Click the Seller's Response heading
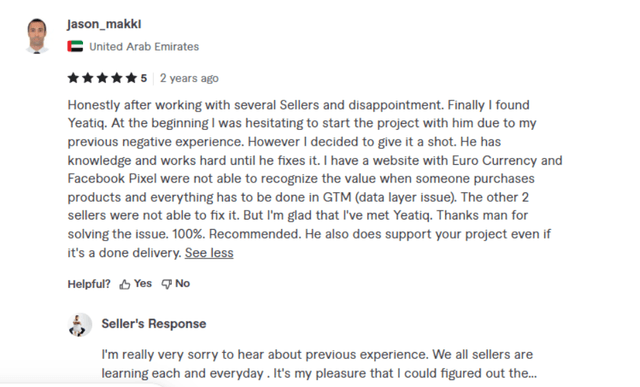The height and width of the screenshot is (387, 640). (154, 324)
